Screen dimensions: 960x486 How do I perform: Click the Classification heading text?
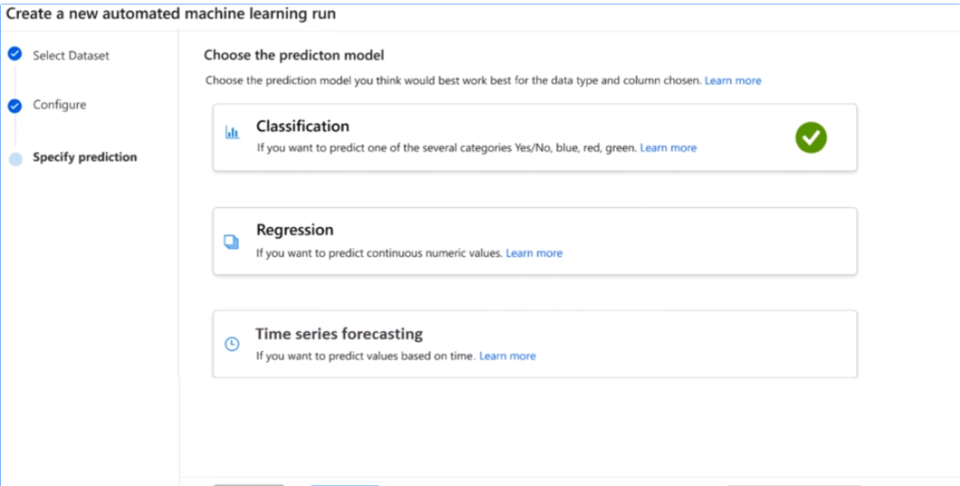[303, 126]
